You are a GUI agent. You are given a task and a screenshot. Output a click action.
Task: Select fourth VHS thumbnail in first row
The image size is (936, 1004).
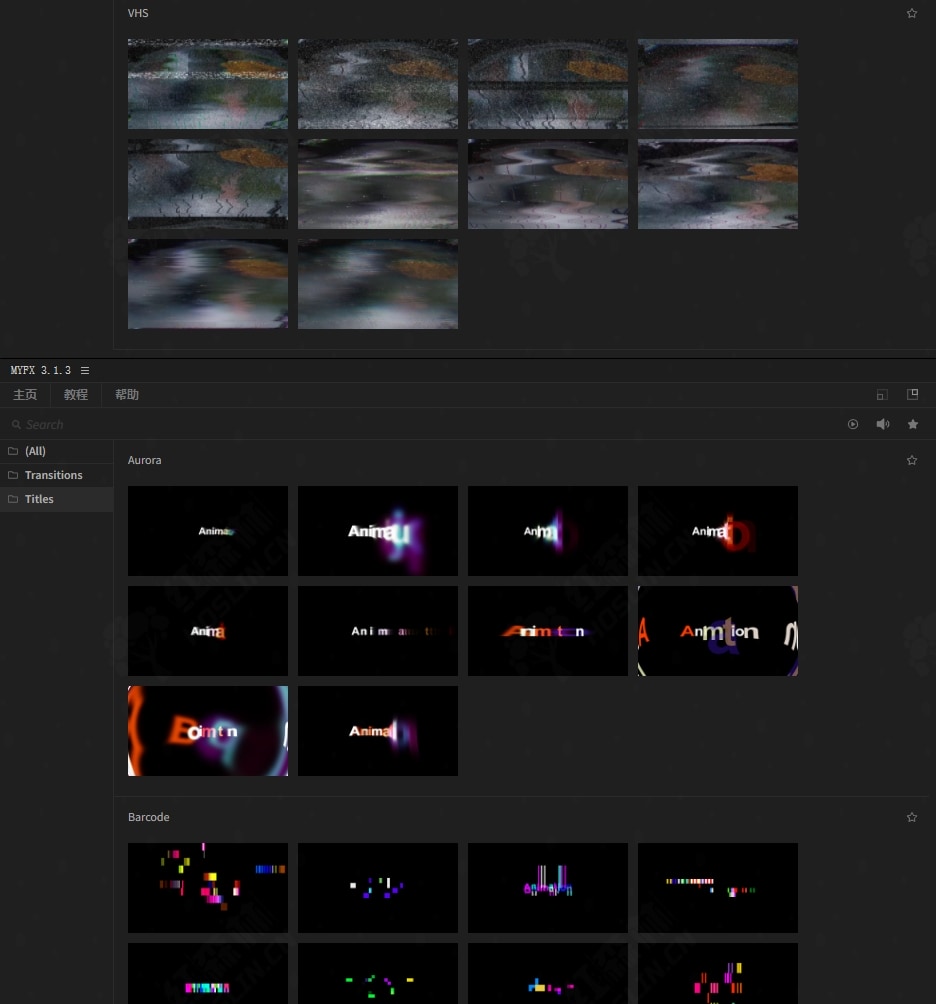(x=718, y=84)
